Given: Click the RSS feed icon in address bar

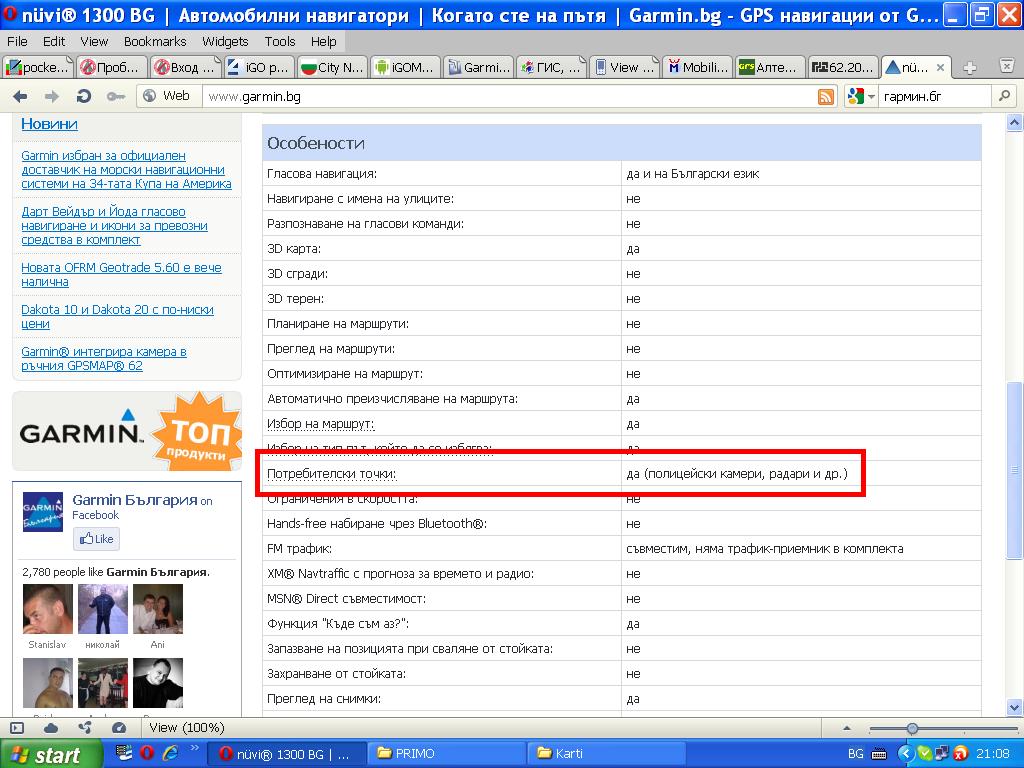Looking at the screenshot, I should pos(826,96).
